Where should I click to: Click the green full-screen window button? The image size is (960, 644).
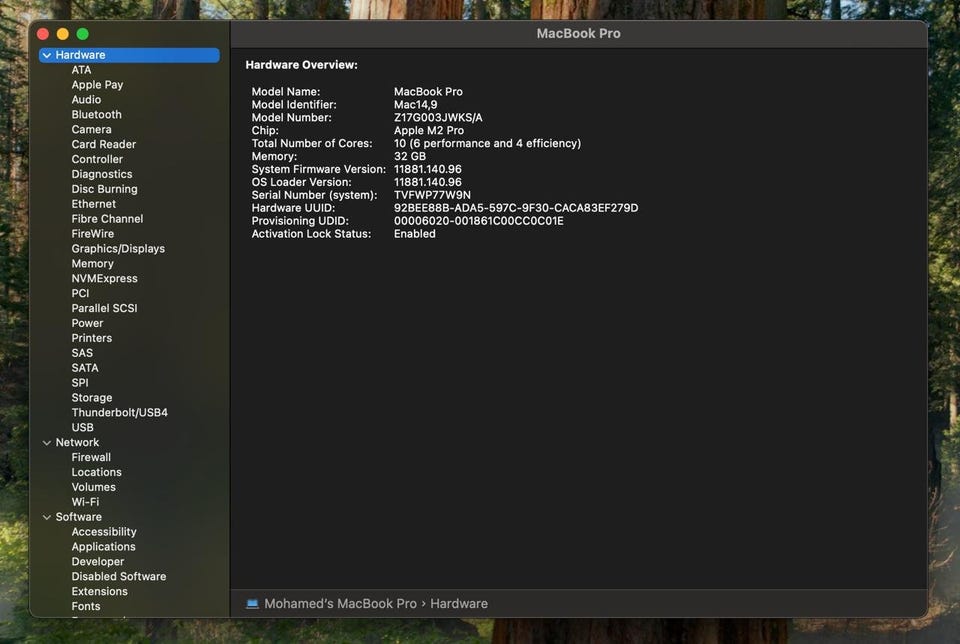click(83, 34)
